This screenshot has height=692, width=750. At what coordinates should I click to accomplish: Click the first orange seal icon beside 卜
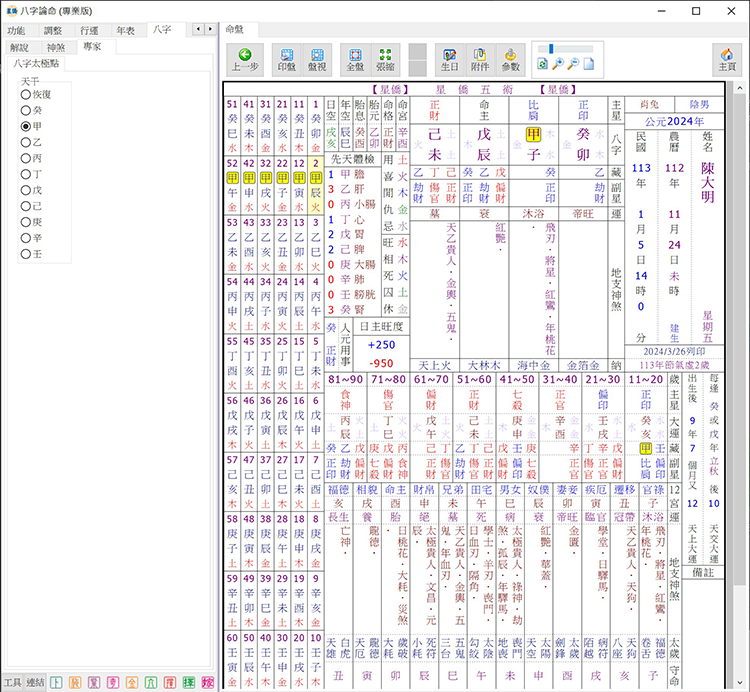tap(75, 682)
